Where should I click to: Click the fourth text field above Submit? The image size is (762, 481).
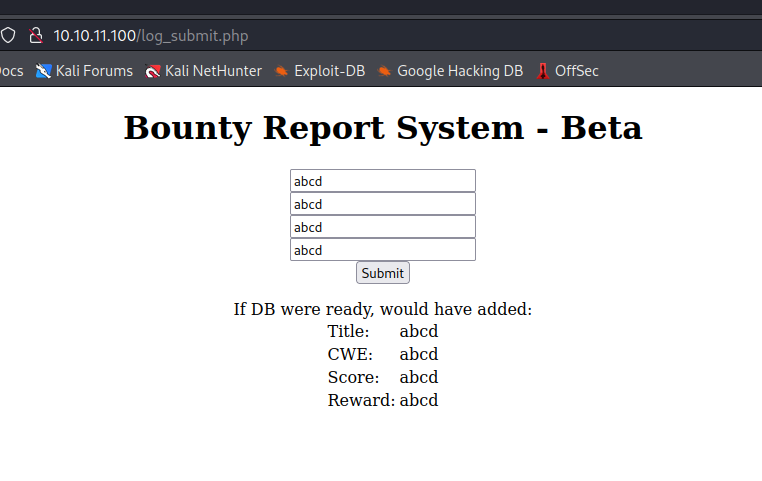pos(382,250)
